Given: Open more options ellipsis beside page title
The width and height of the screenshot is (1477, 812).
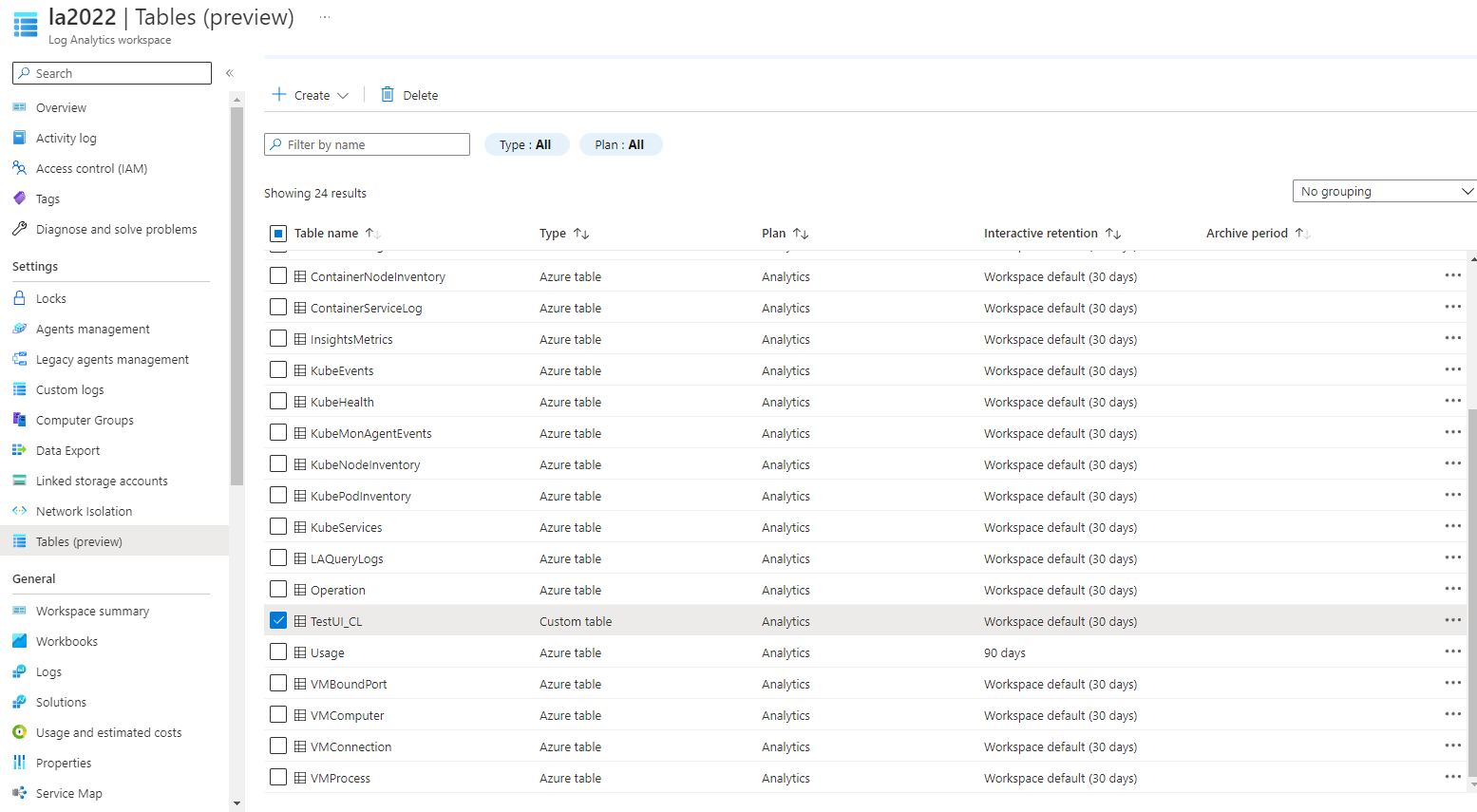Looking at the screenshot, I should [325, 17].
